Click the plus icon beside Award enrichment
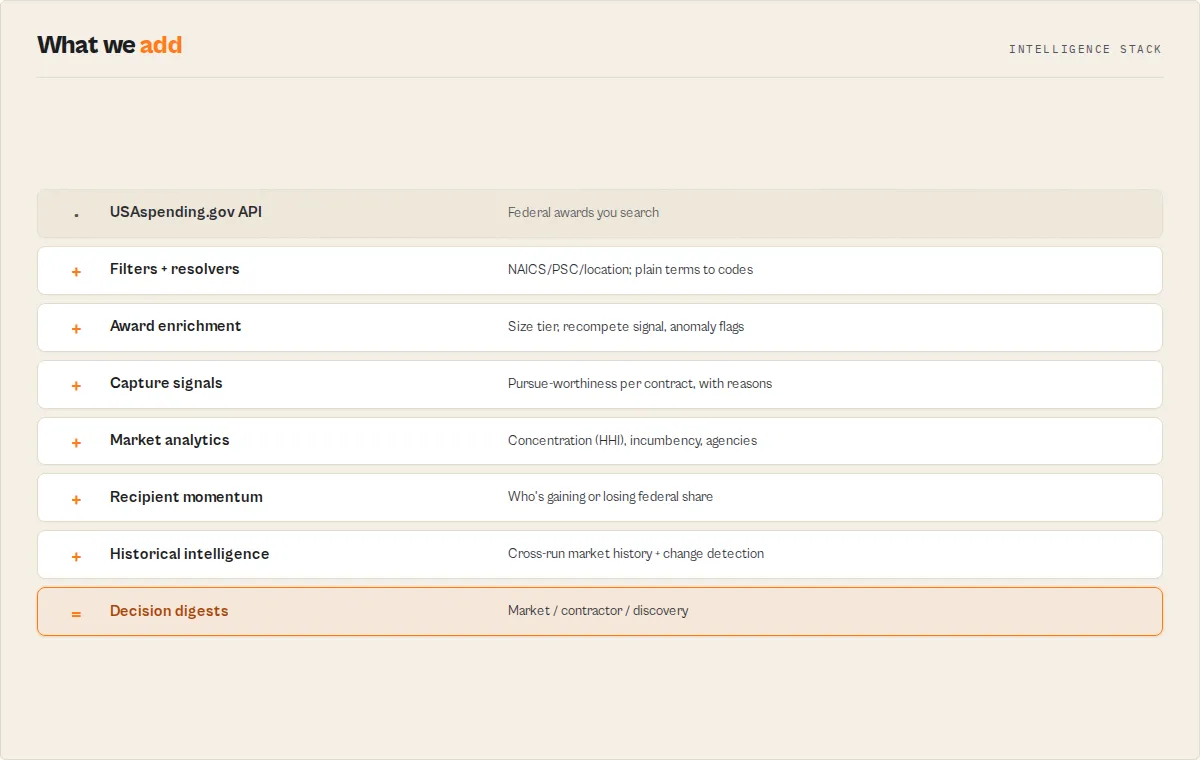The image size is (1200, 760). click(76, 329)
